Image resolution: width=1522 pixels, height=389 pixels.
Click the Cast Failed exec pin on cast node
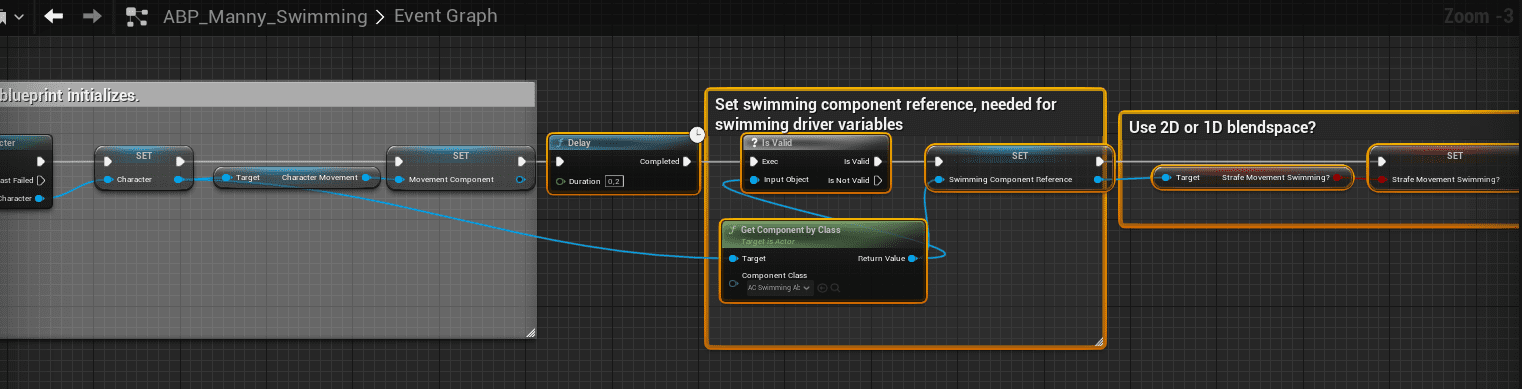[40, 180]
